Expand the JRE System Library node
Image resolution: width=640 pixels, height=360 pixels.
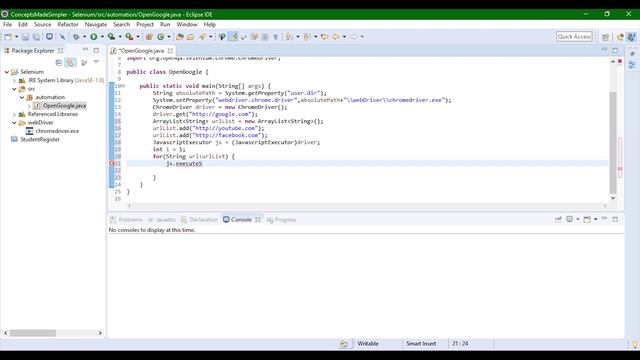point(15,80)
